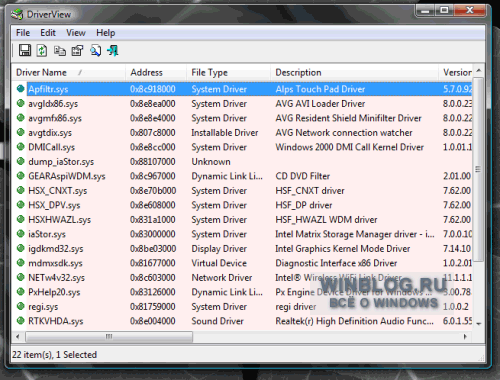Select the NETw4v32.sys driver name
The width and height of the screenshot is (500, 380).
point(56,278)
